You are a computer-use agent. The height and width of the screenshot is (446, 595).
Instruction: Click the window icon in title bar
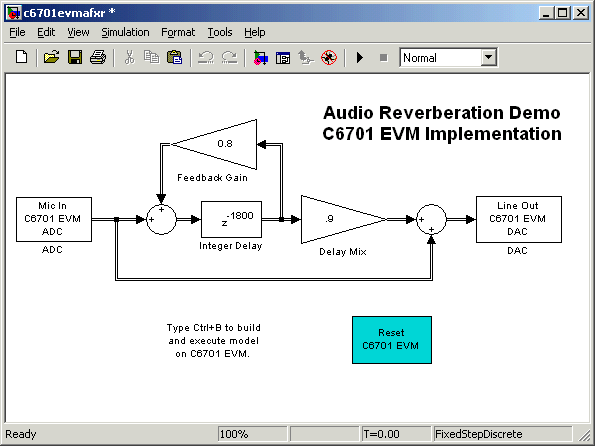pyautogui.click(x=14, y=13)
